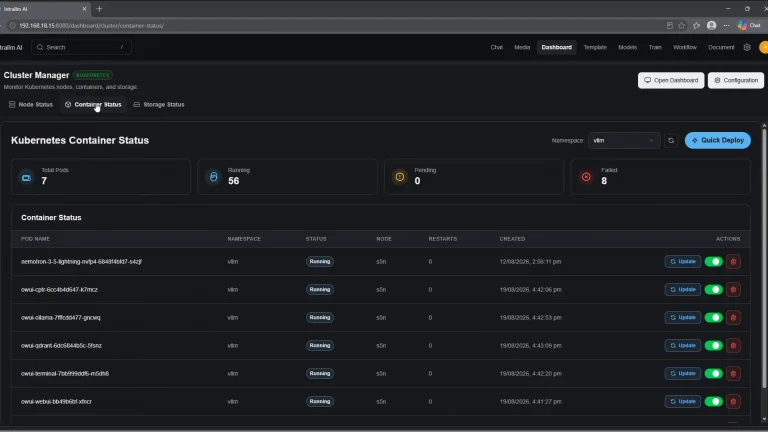The image size is (768, 432).
Task: Open the Train menu item
Action: tap(655, 48)
